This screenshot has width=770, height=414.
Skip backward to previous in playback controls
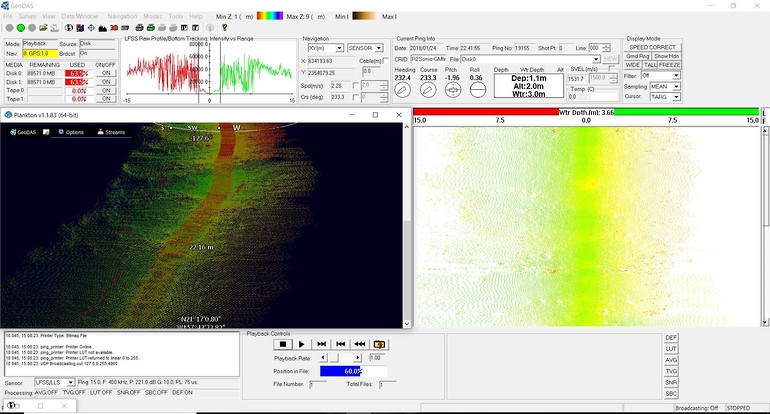pyautogui.click(x=340, y=344)
